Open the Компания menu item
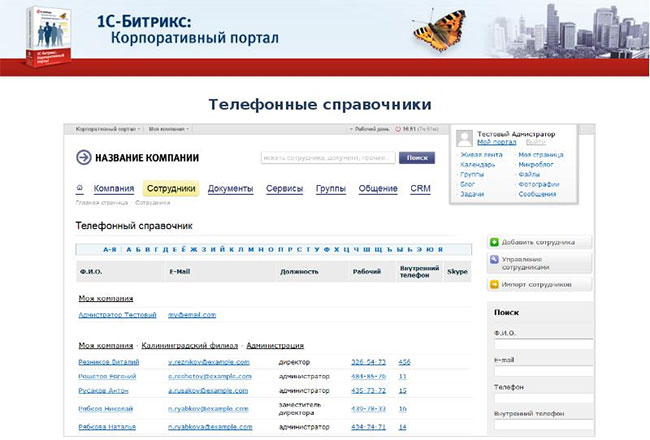The height and width of the screenshot is (440, 650). 114,188
